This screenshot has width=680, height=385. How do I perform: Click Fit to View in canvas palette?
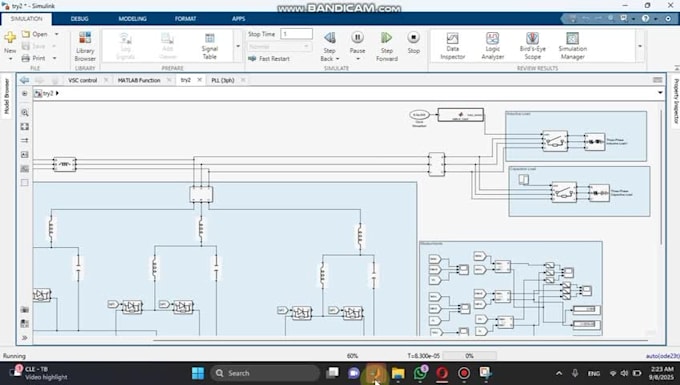pyautogui.click(x=25, y=127)
